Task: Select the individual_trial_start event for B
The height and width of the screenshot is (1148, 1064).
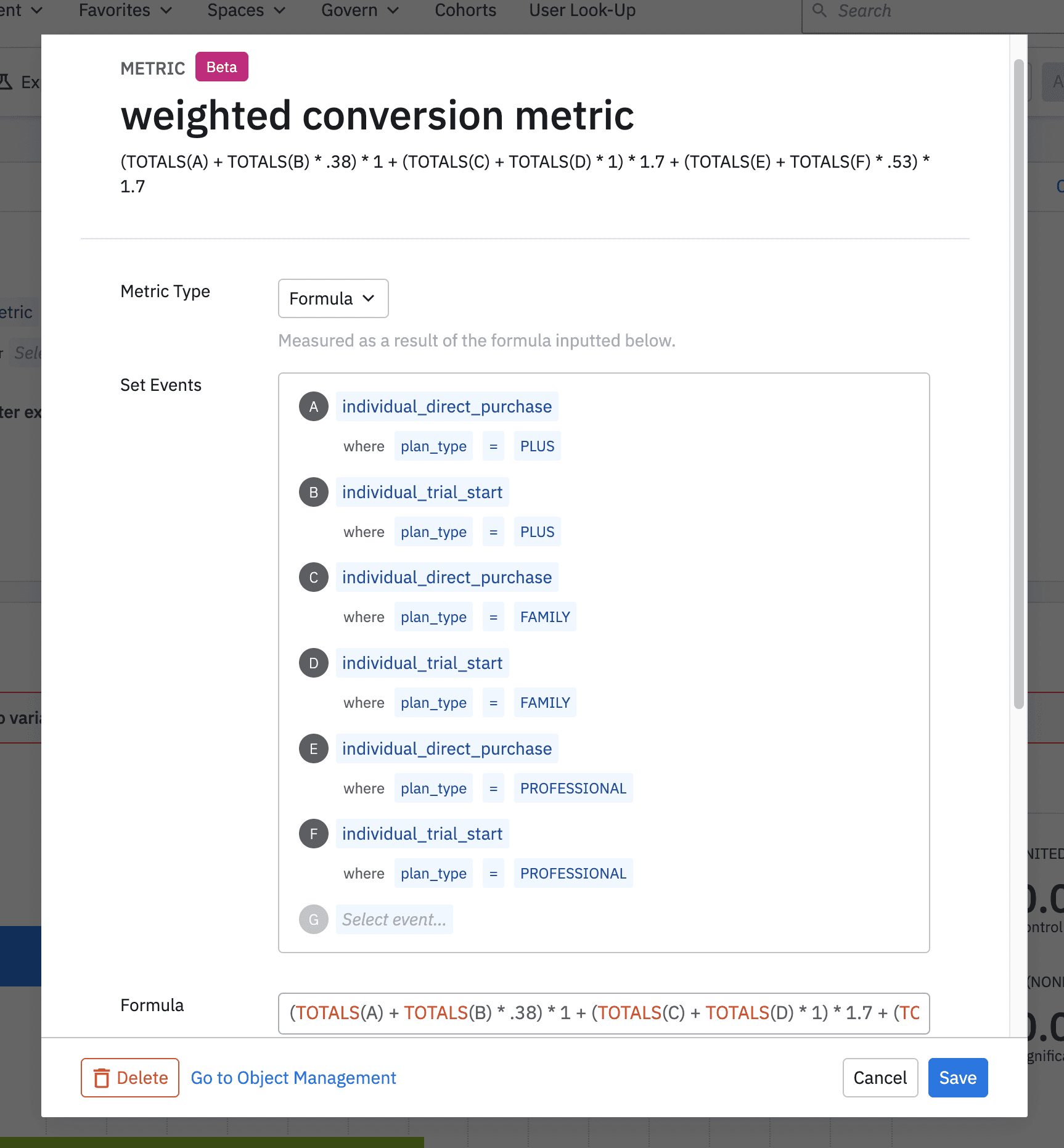Action: pyautogui.click(x=422, y=492)
